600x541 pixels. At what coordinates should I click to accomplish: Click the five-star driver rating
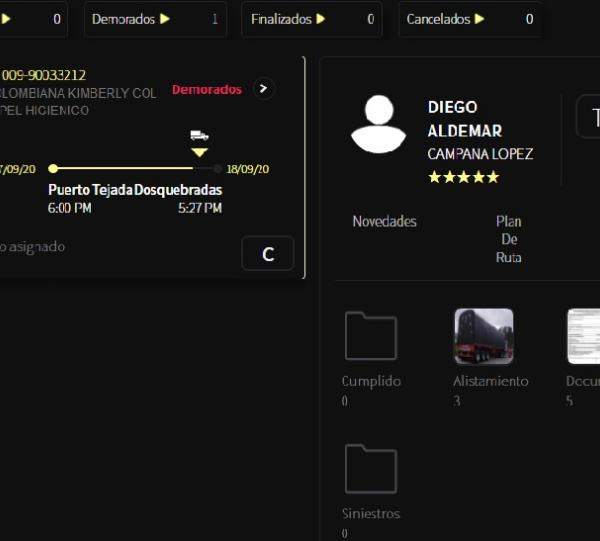coord(464,177)
